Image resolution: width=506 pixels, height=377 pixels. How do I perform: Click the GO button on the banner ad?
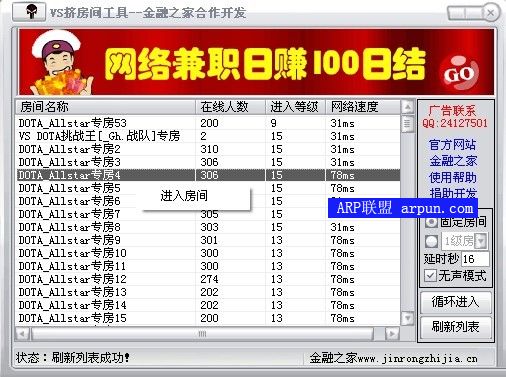click(459, 74)
